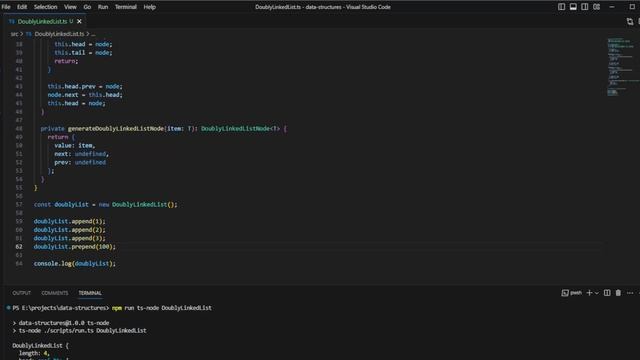The width and height of the screenshot is (640, 360).
Task: Open the Edit menu
Action: 22,7
